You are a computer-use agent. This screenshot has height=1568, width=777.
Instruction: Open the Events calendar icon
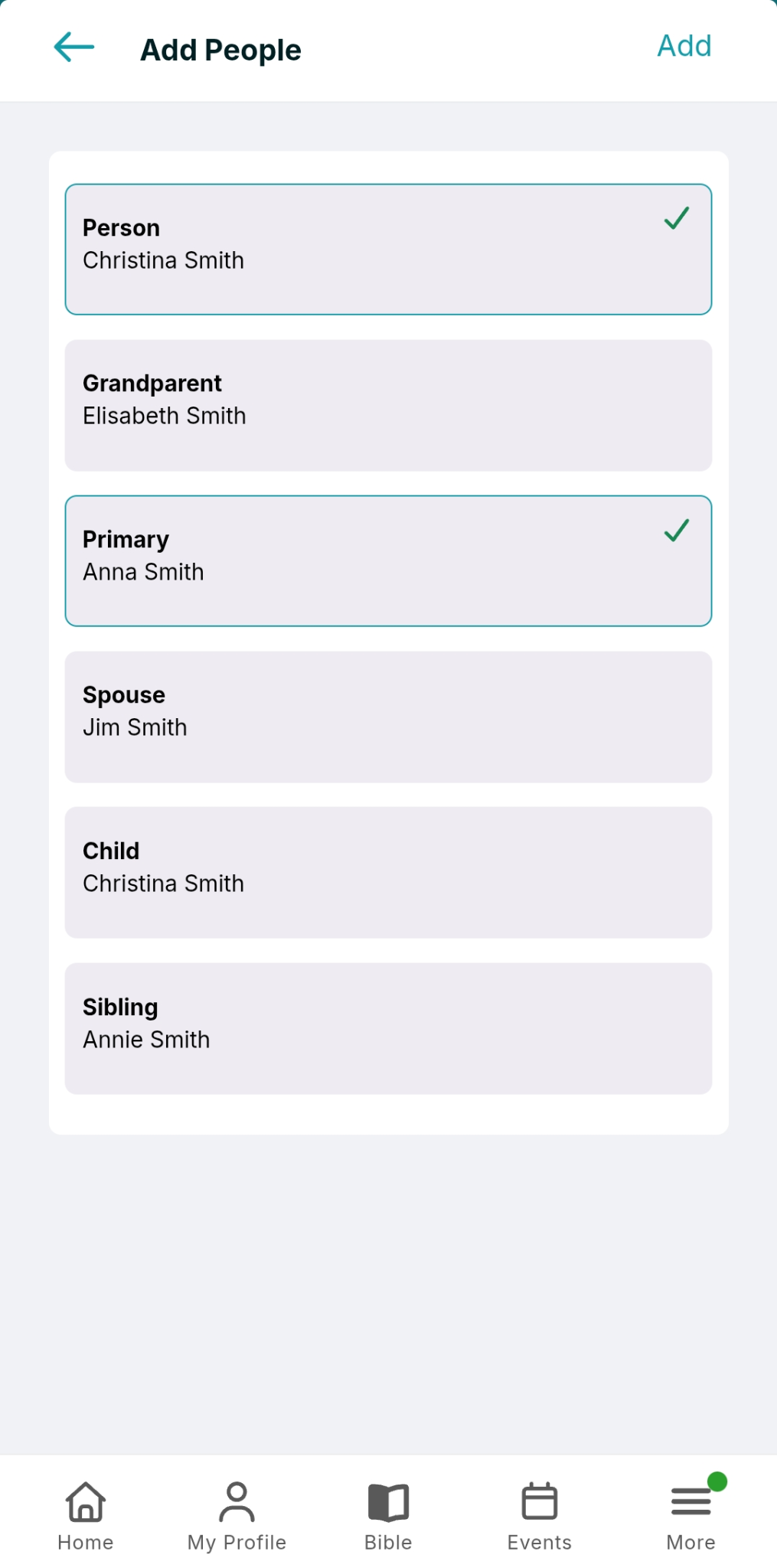click(x=540, y=1501)
